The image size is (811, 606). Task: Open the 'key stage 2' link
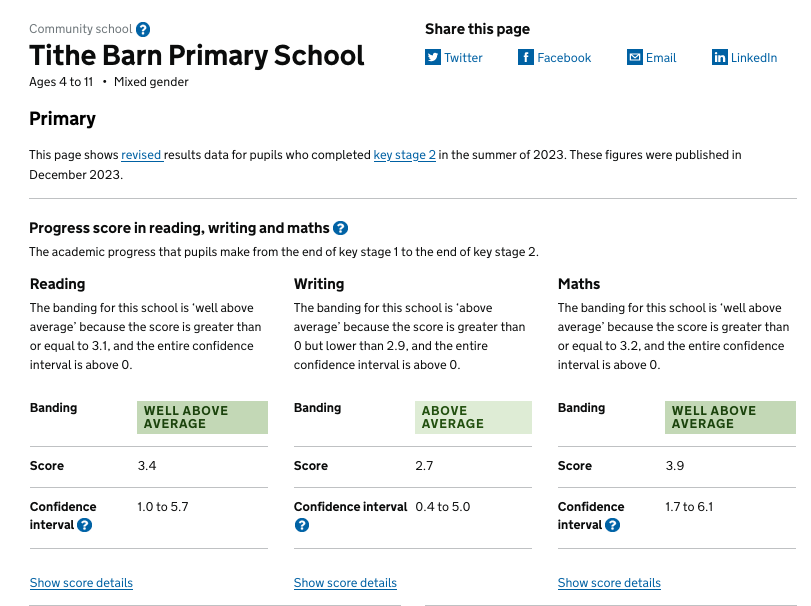pos(404,155)
